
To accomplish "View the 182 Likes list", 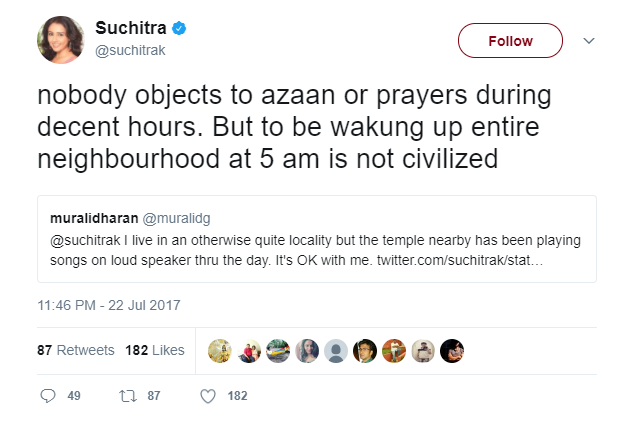I will click(155, 351).
